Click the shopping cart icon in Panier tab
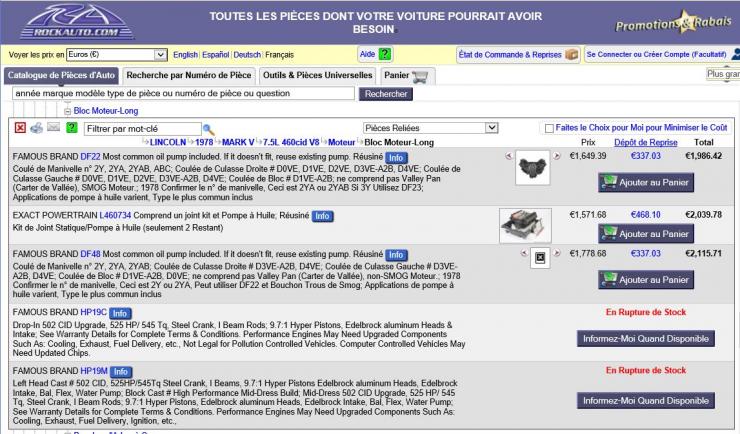The image size is (740, 434). (420, 76)
